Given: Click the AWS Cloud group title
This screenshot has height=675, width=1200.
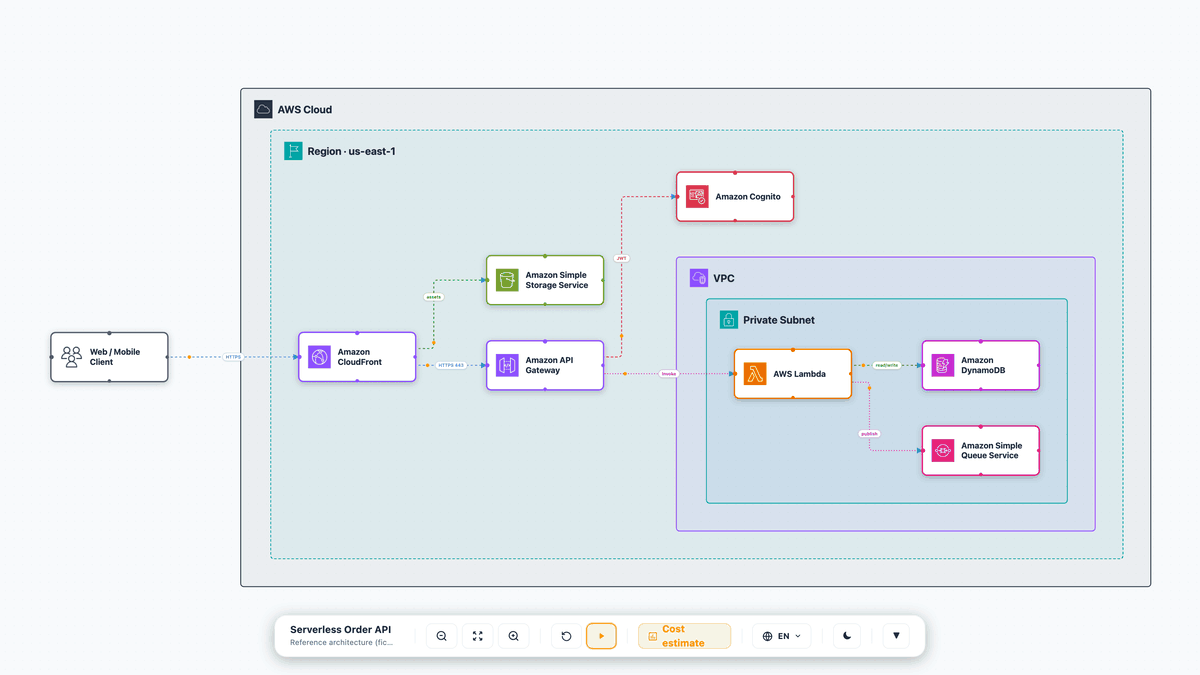Looking at the screenshot, I should coord(305,110).
